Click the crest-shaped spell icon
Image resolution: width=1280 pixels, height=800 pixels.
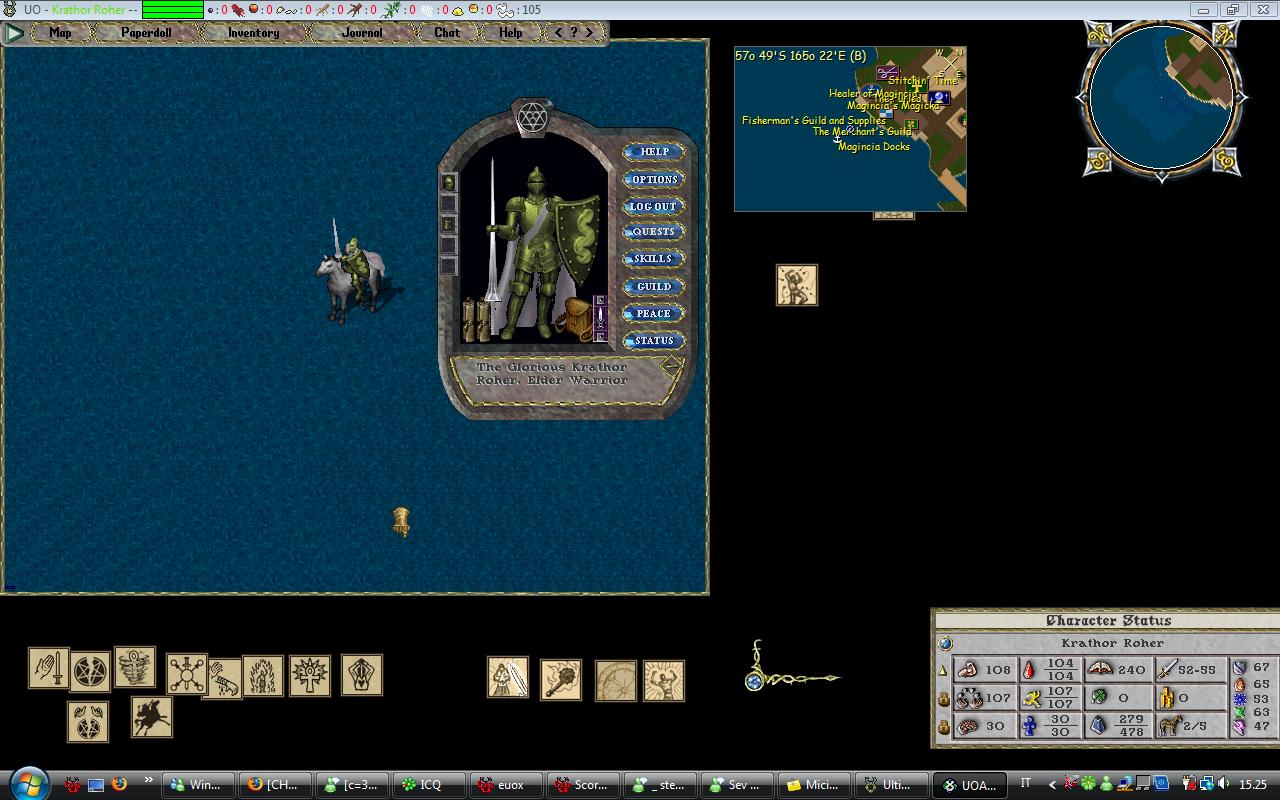click(362, 675)
